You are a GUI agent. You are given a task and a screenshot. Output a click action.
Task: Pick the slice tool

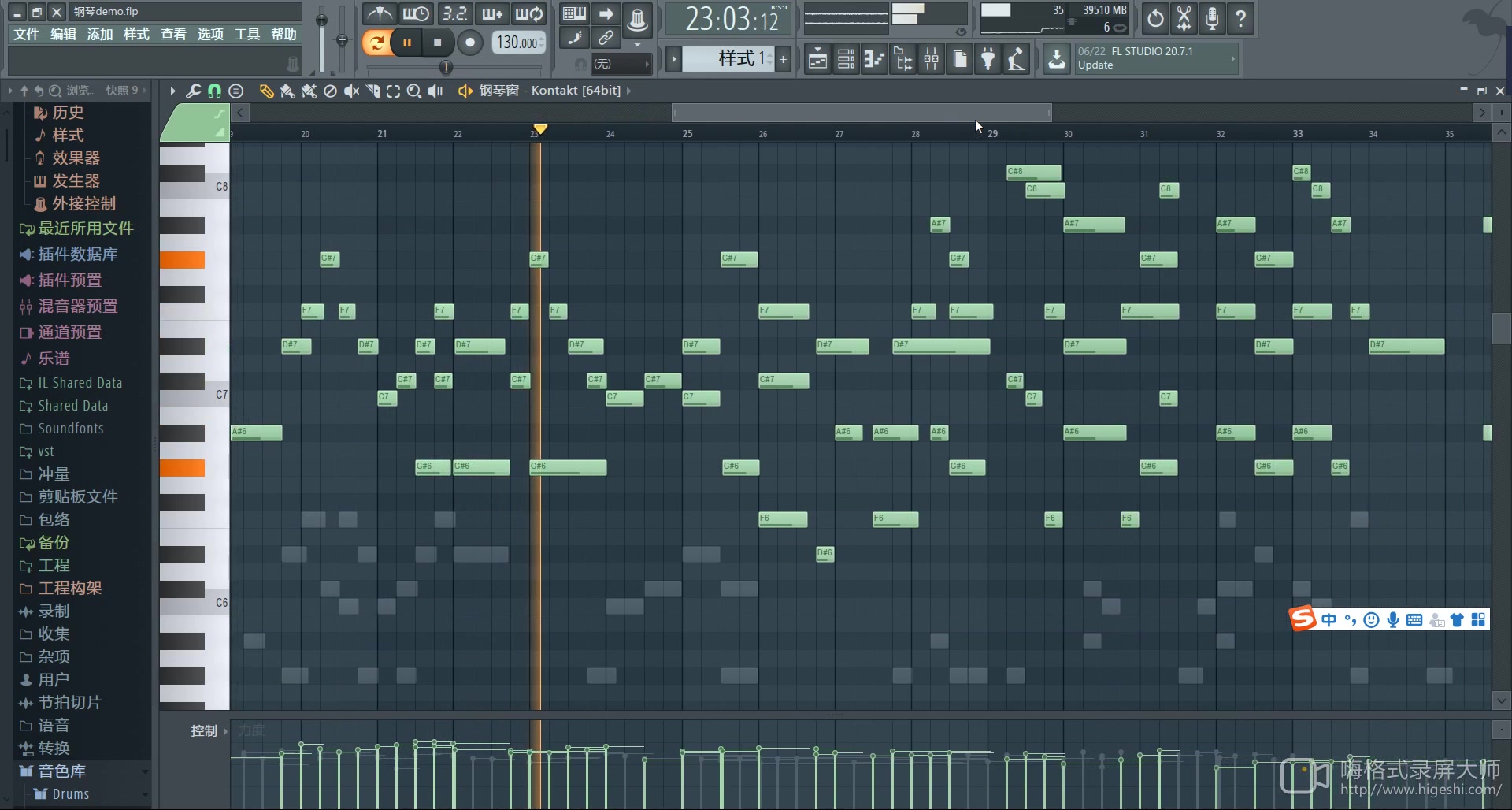pyautogui.click(x=372, y=91)
